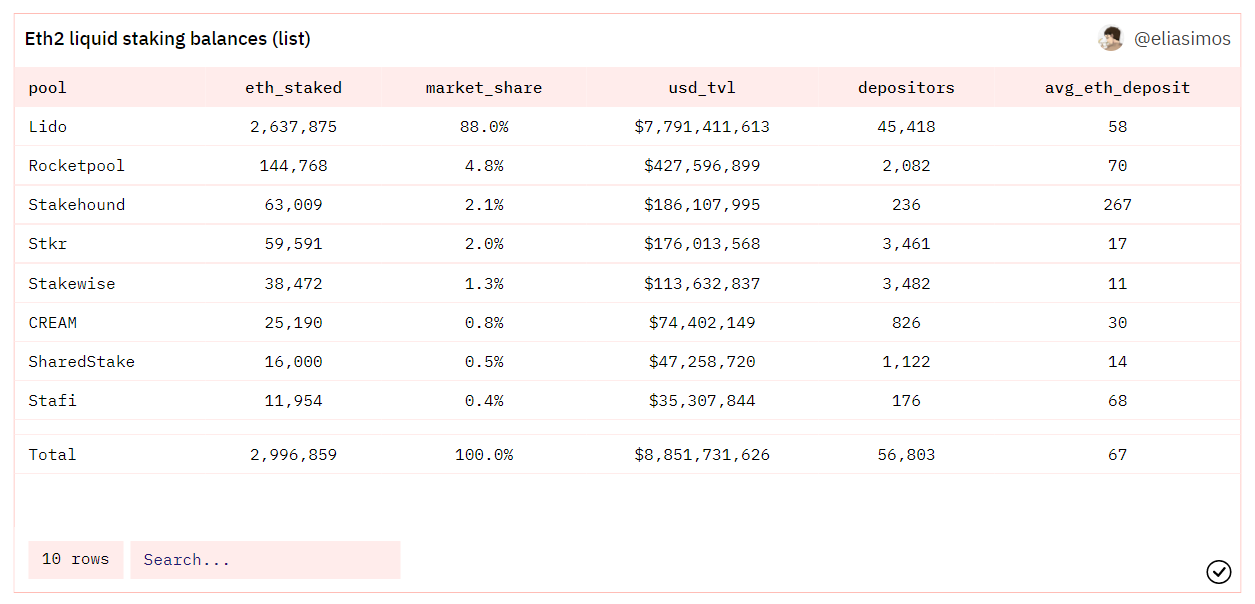The image size is (1255, 604).
Task: Click the eth_staked value 16,000
Action: [x=294, y=362]
